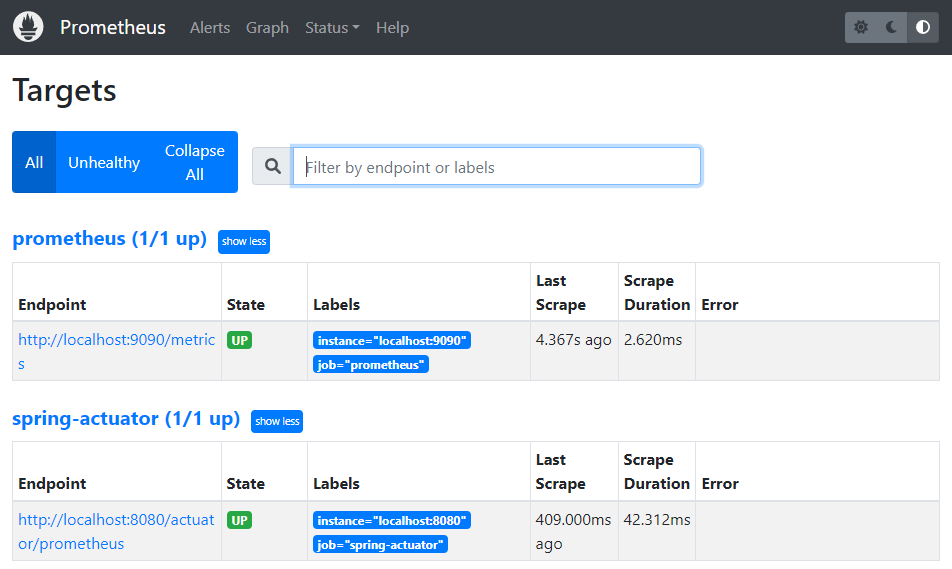
Task: Collapse prometheus group with show less
Action: (244, 242)
